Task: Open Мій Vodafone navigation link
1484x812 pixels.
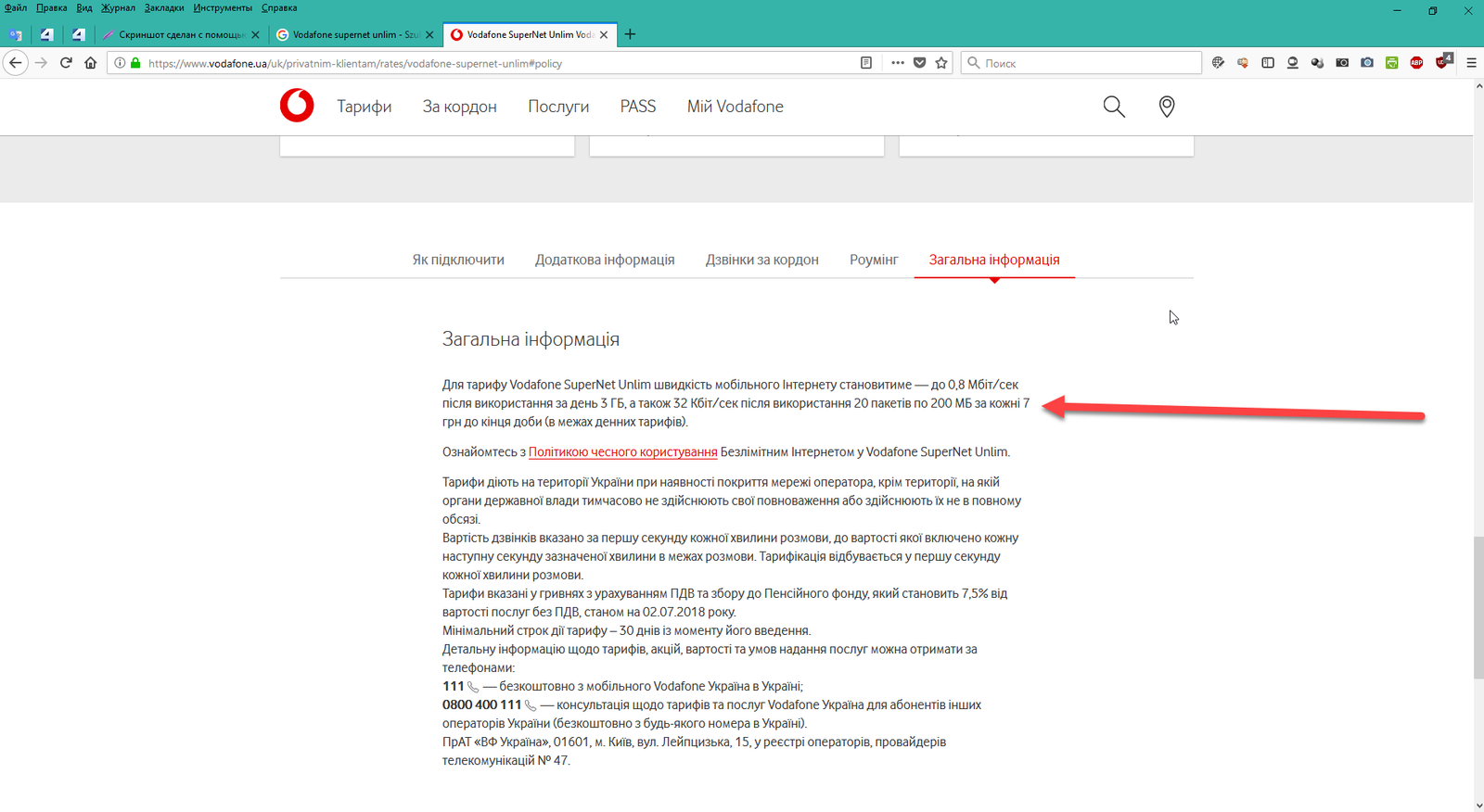Action: [736, 107]
